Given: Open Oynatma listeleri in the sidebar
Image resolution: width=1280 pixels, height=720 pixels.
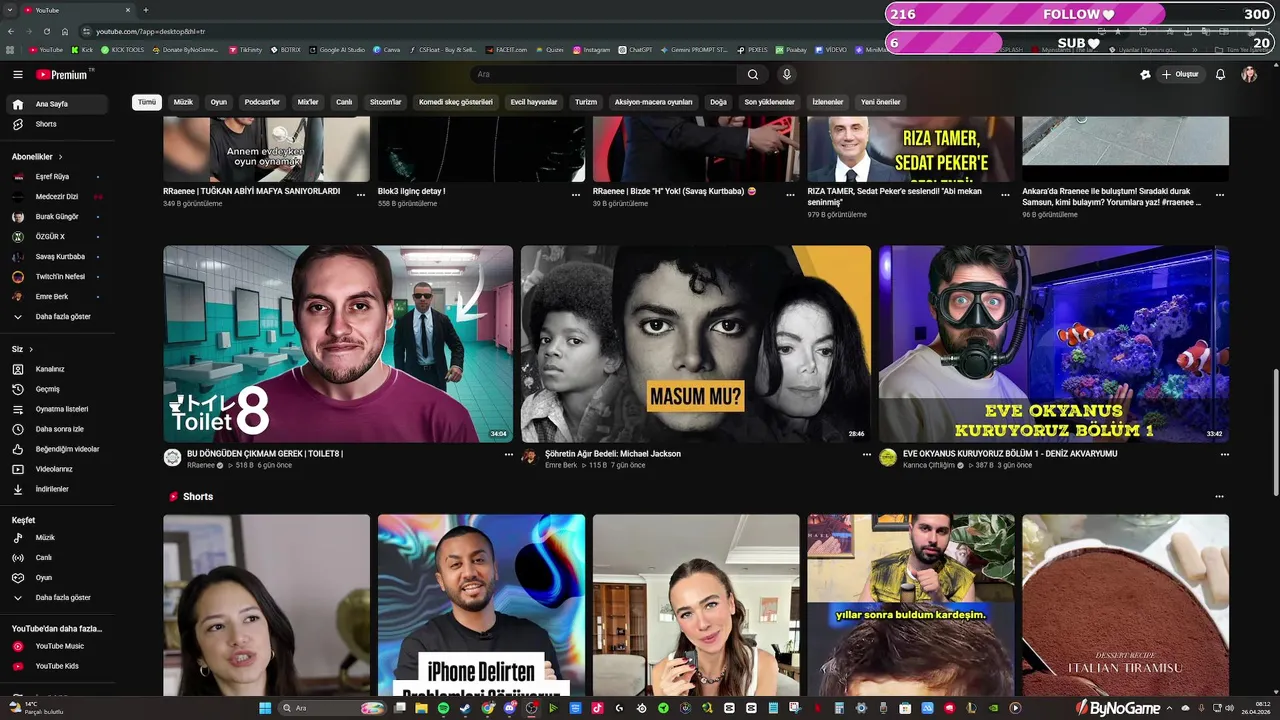Looking at the screenshot, I should click(x=57, y=409).
